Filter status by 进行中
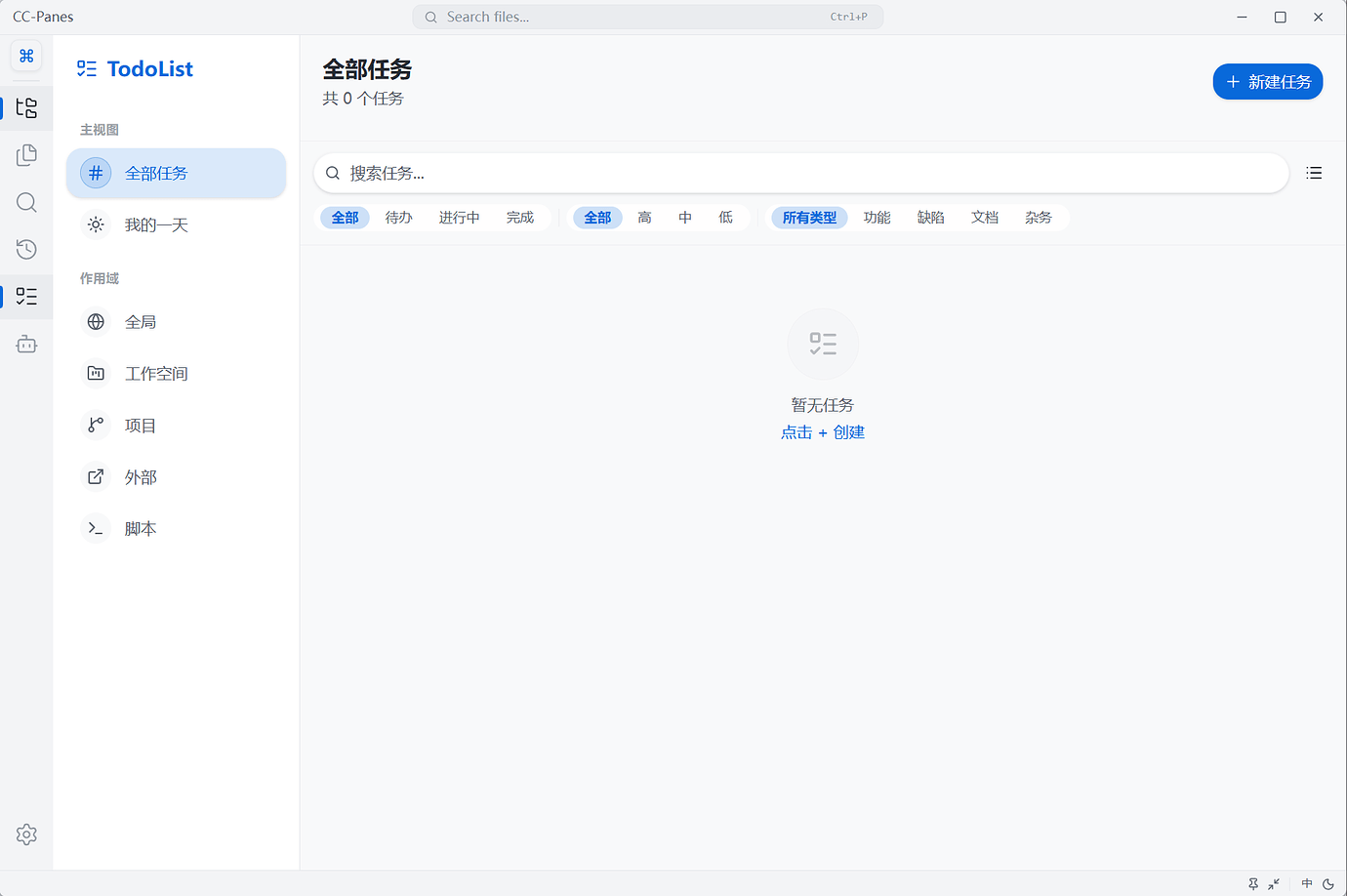This screenshot has height=896, width=1347. coord(459,218)
